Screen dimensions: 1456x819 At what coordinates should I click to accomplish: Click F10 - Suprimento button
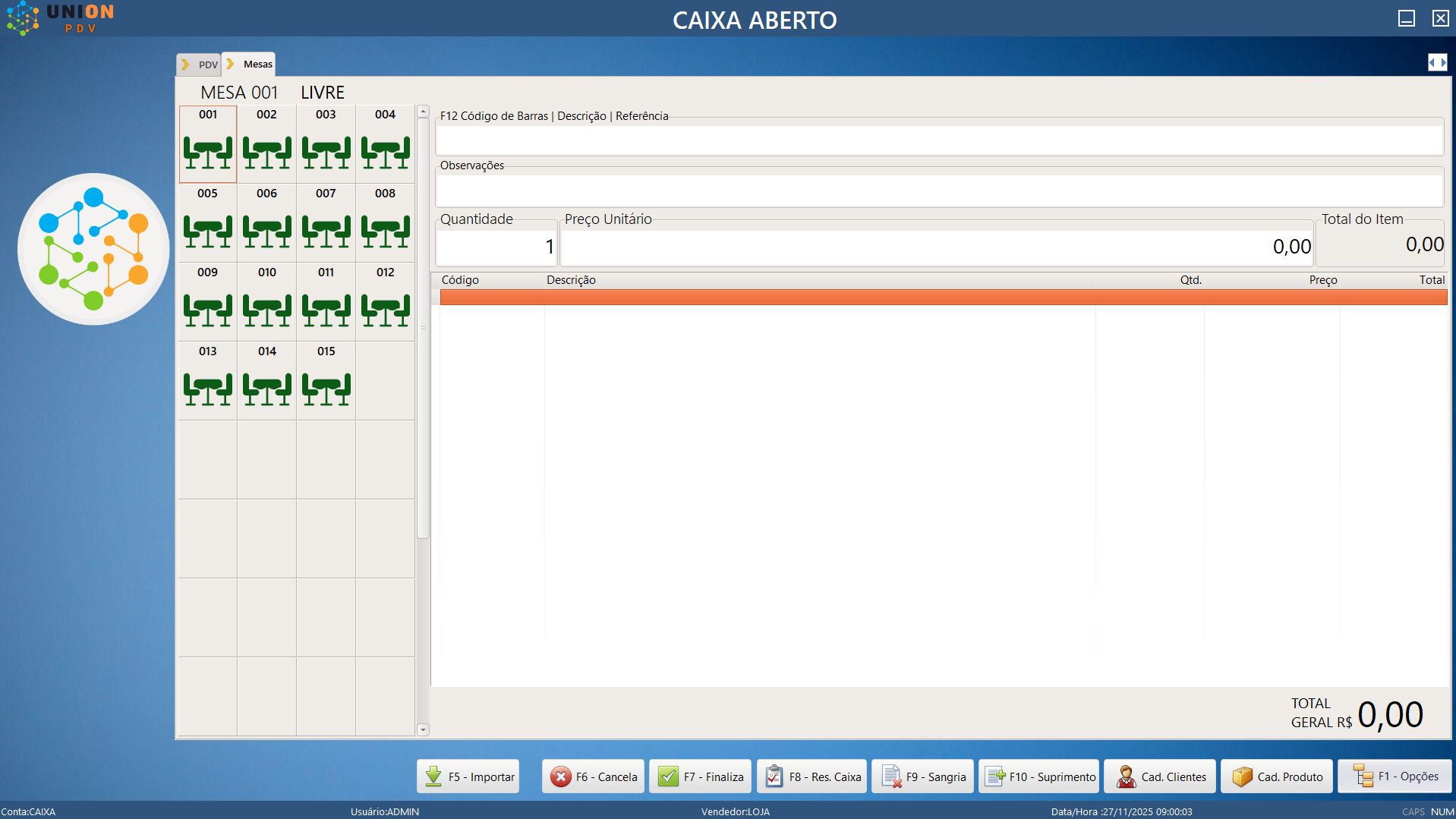[1038, 776]
